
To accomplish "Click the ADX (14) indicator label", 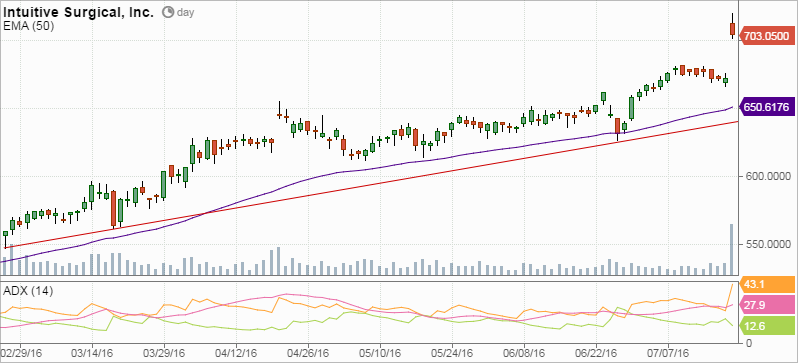I will [28, 291].
